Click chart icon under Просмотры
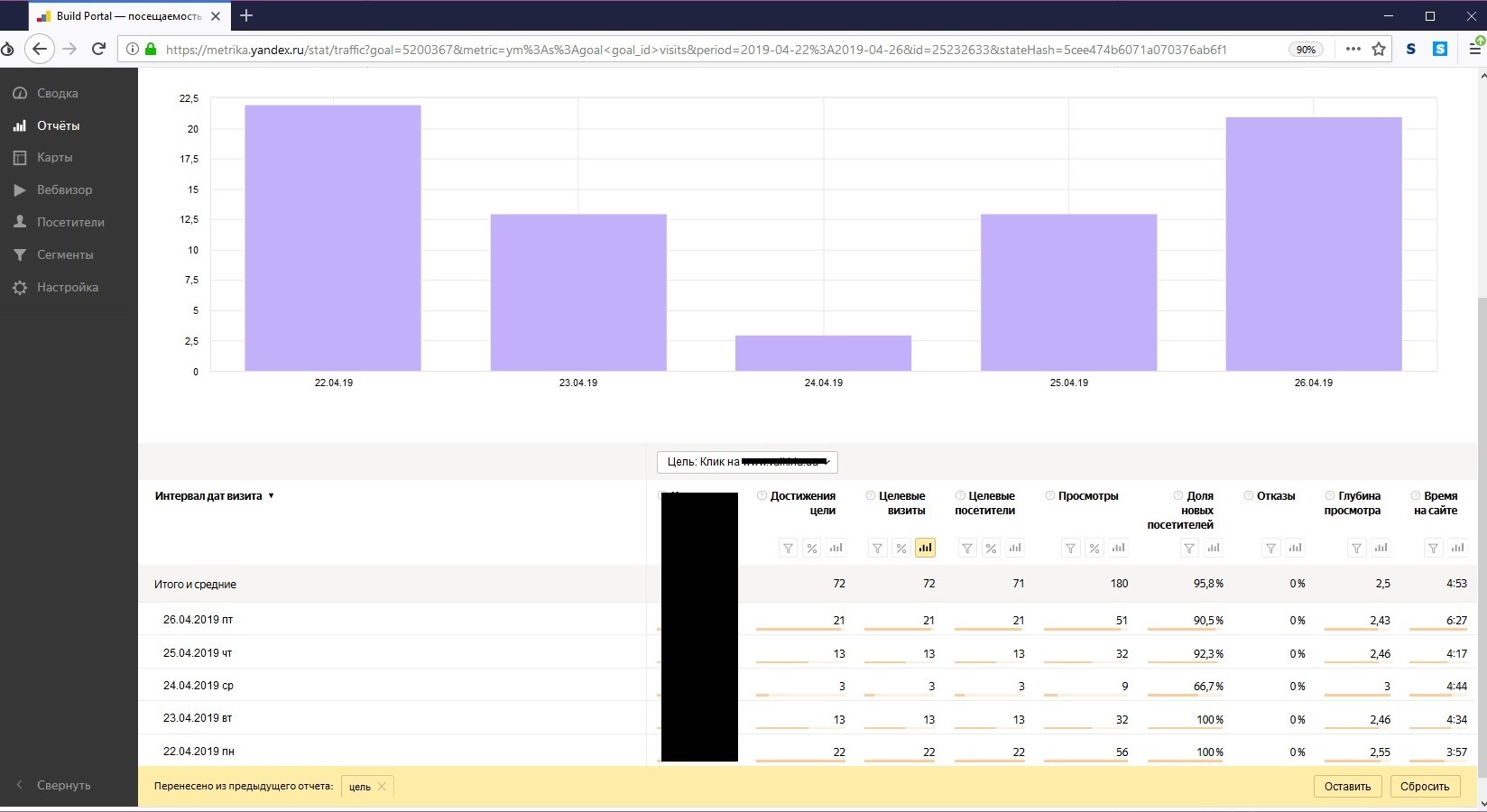This screenshot has width=1487, height=812. [x=1118, y=548]
